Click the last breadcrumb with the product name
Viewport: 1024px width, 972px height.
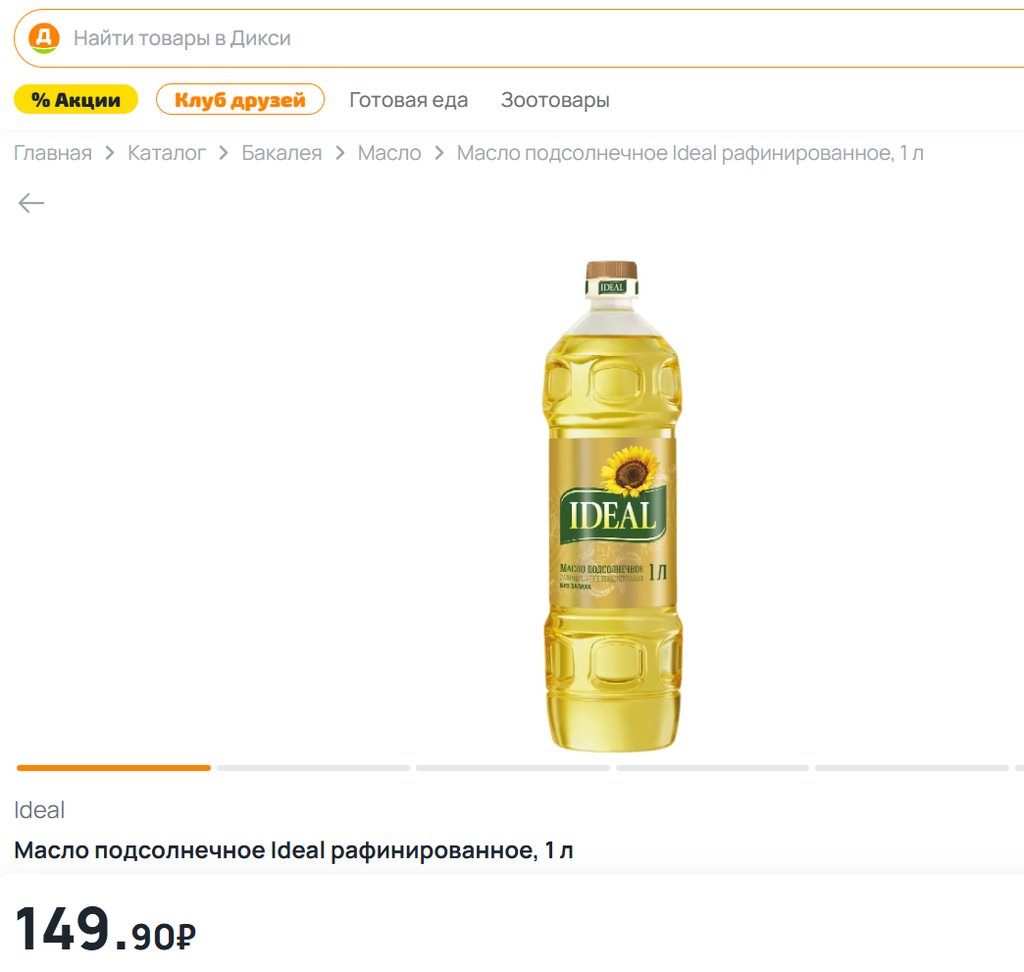[x=690, y=153]
